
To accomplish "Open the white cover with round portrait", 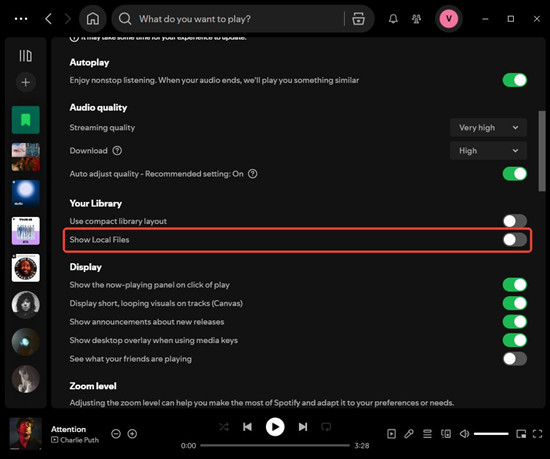I will [x=26, y=268].
